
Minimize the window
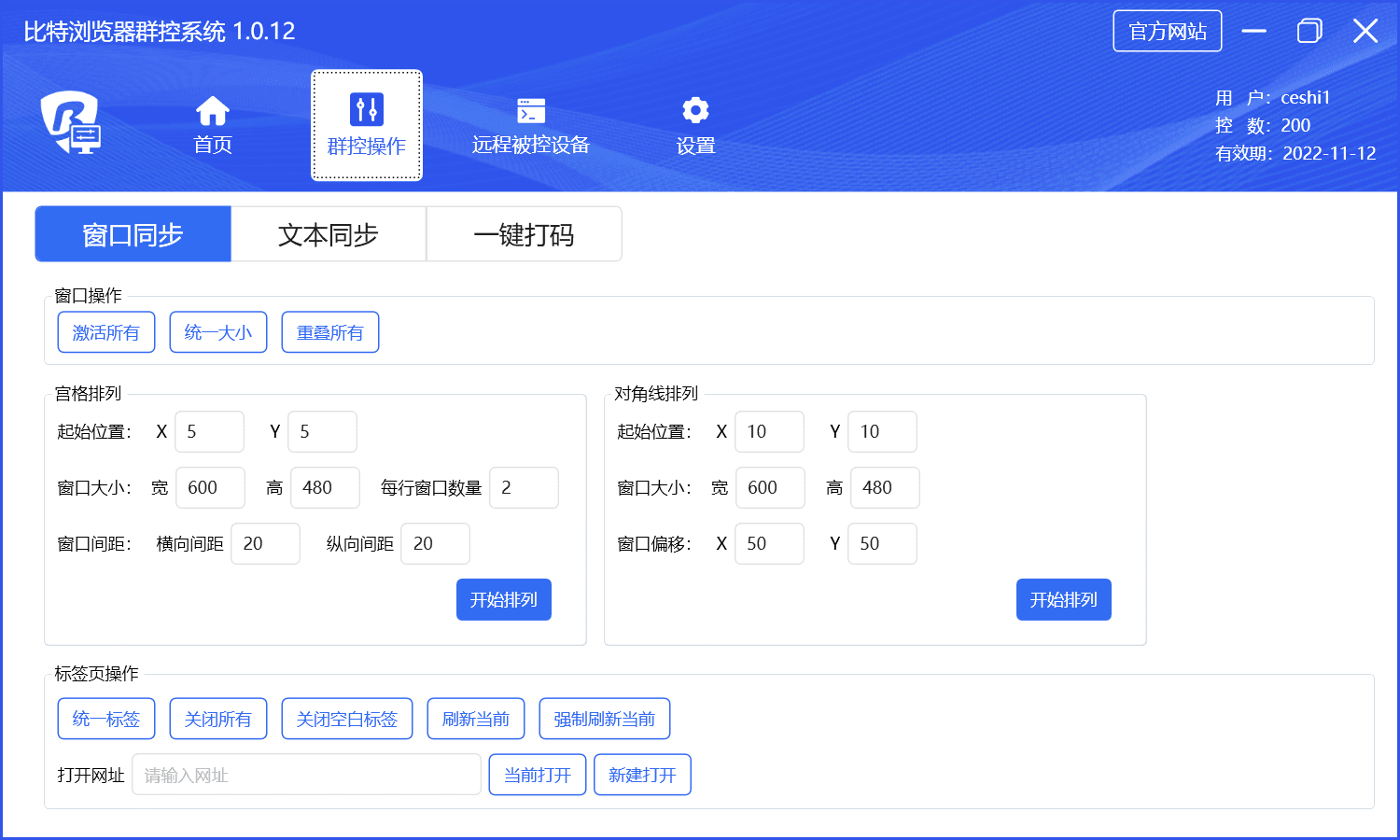1253,31
